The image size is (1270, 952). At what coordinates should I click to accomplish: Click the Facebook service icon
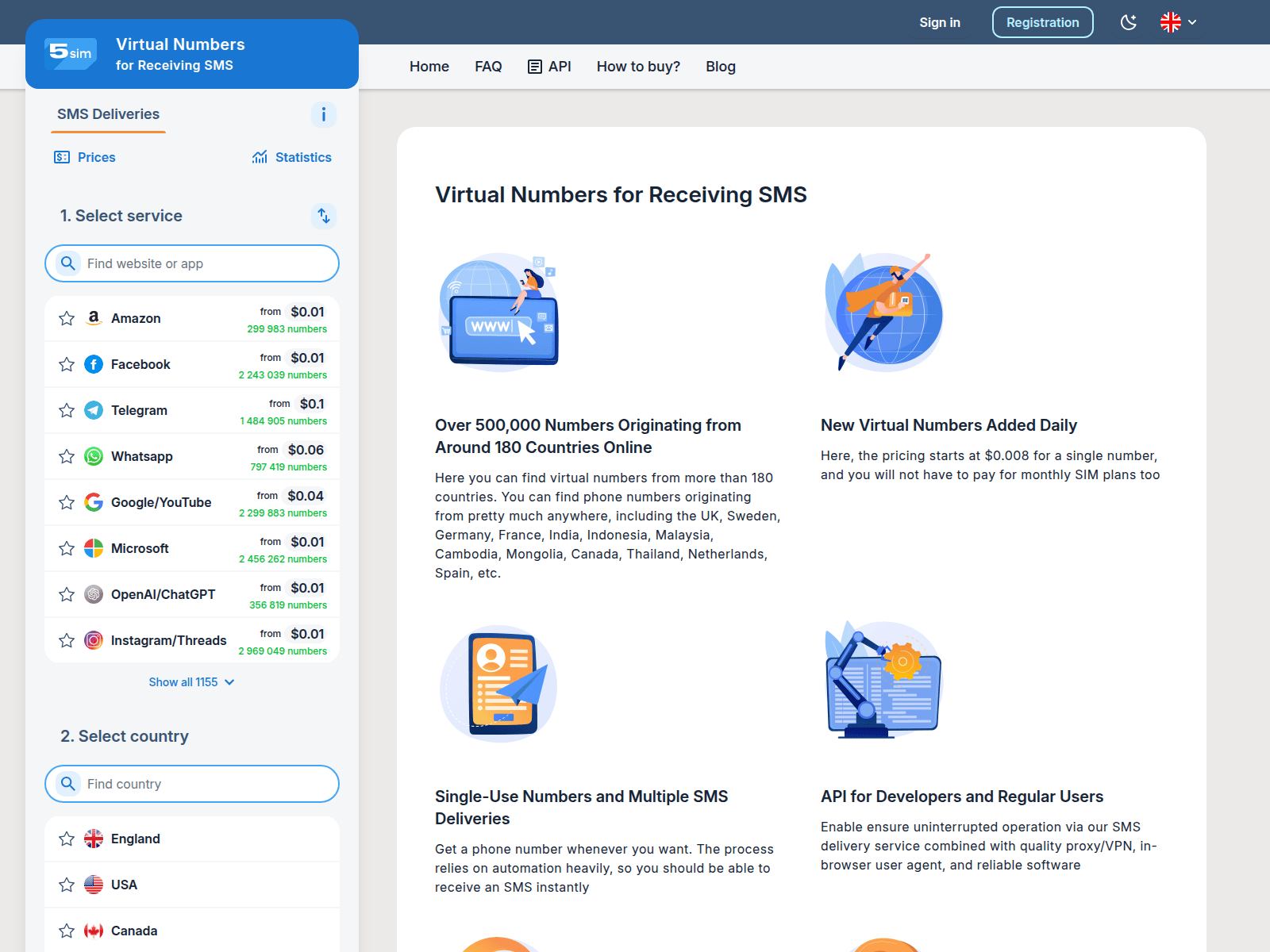coord(94,364)
